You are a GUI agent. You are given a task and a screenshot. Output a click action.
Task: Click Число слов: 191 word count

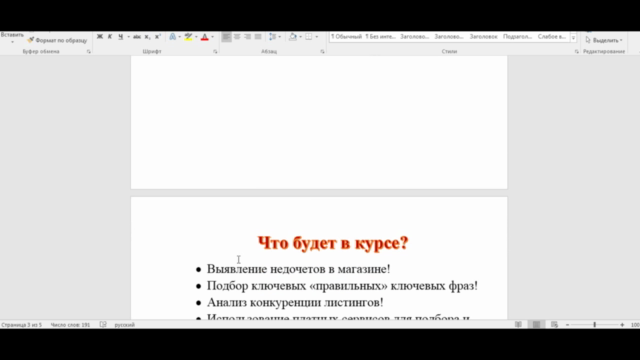70,325
